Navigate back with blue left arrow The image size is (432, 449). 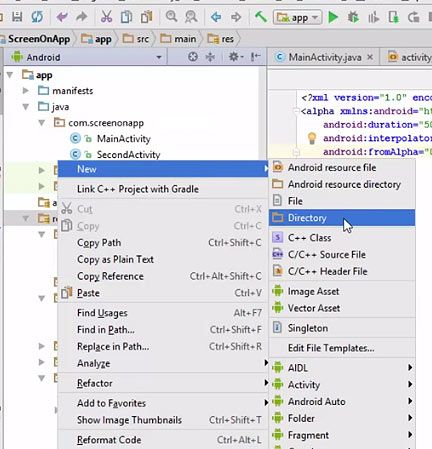216,17
